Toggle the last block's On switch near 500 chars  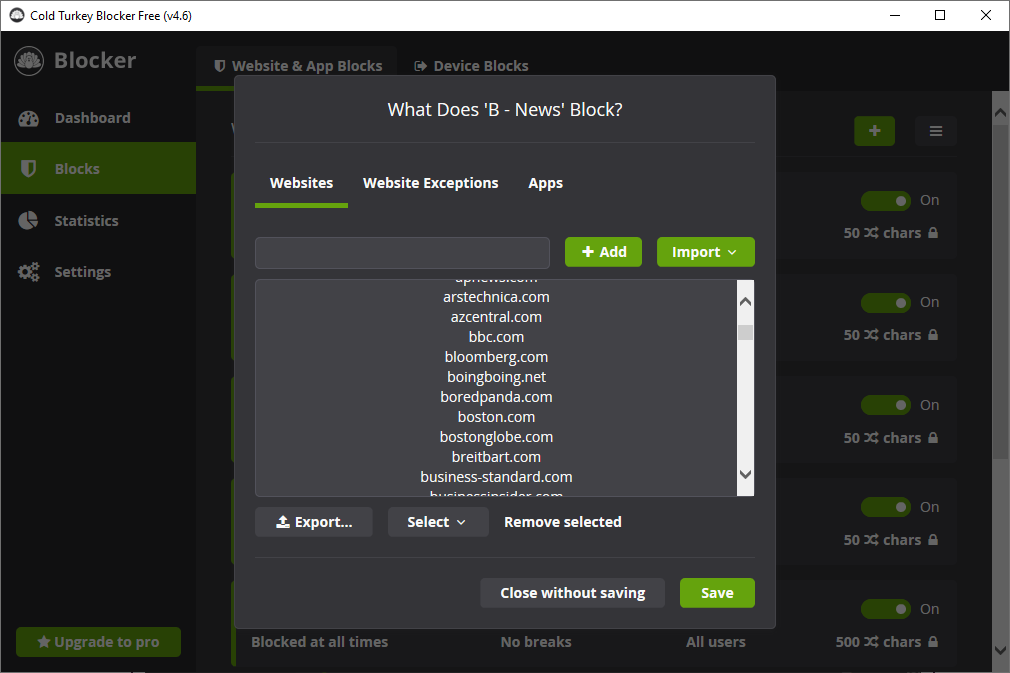[x=886, y=609]
